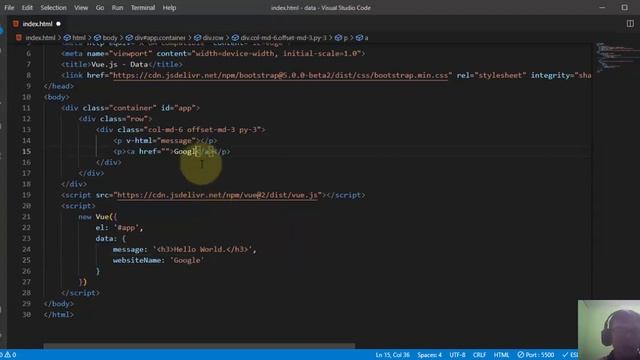Click line number 30 in gutter
Screen dimensions: 640x360
(26, 315)
